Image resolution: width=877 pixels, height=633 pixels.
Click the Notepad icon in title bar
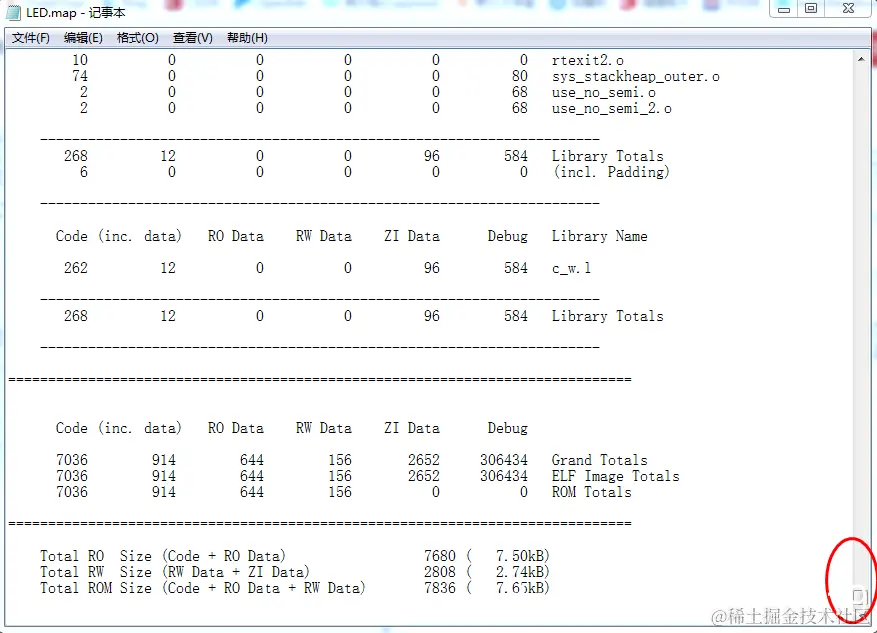[13, 12]
